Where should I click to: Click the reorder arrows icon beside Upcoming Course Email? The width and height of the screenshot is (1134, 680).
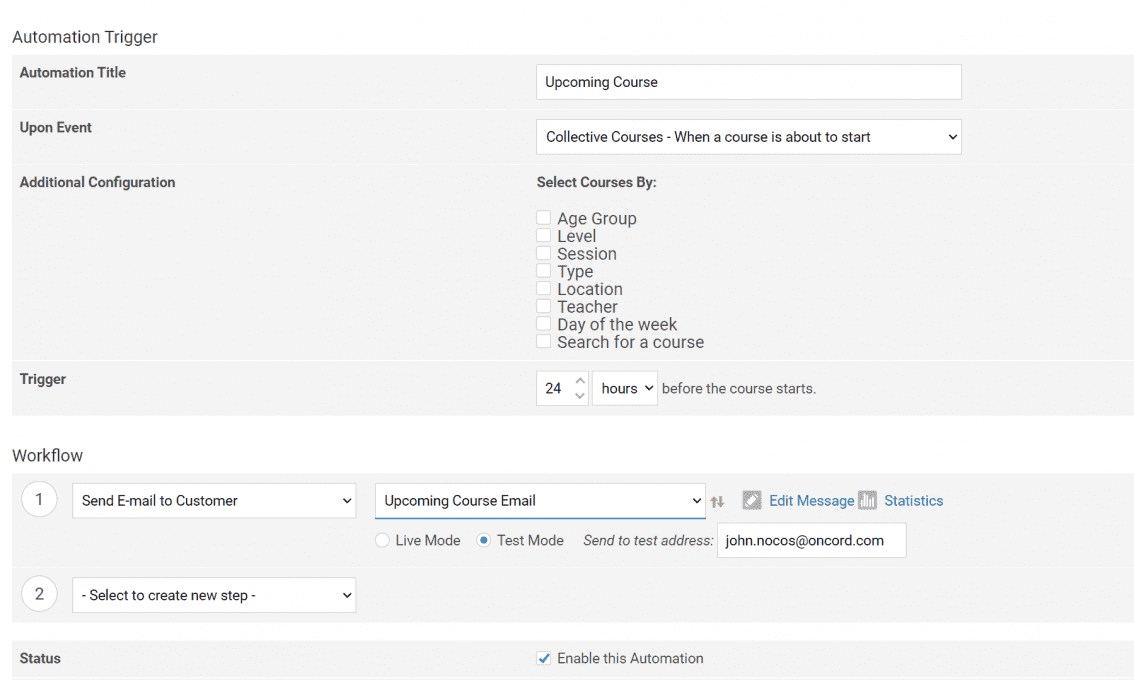pos(717,501)
